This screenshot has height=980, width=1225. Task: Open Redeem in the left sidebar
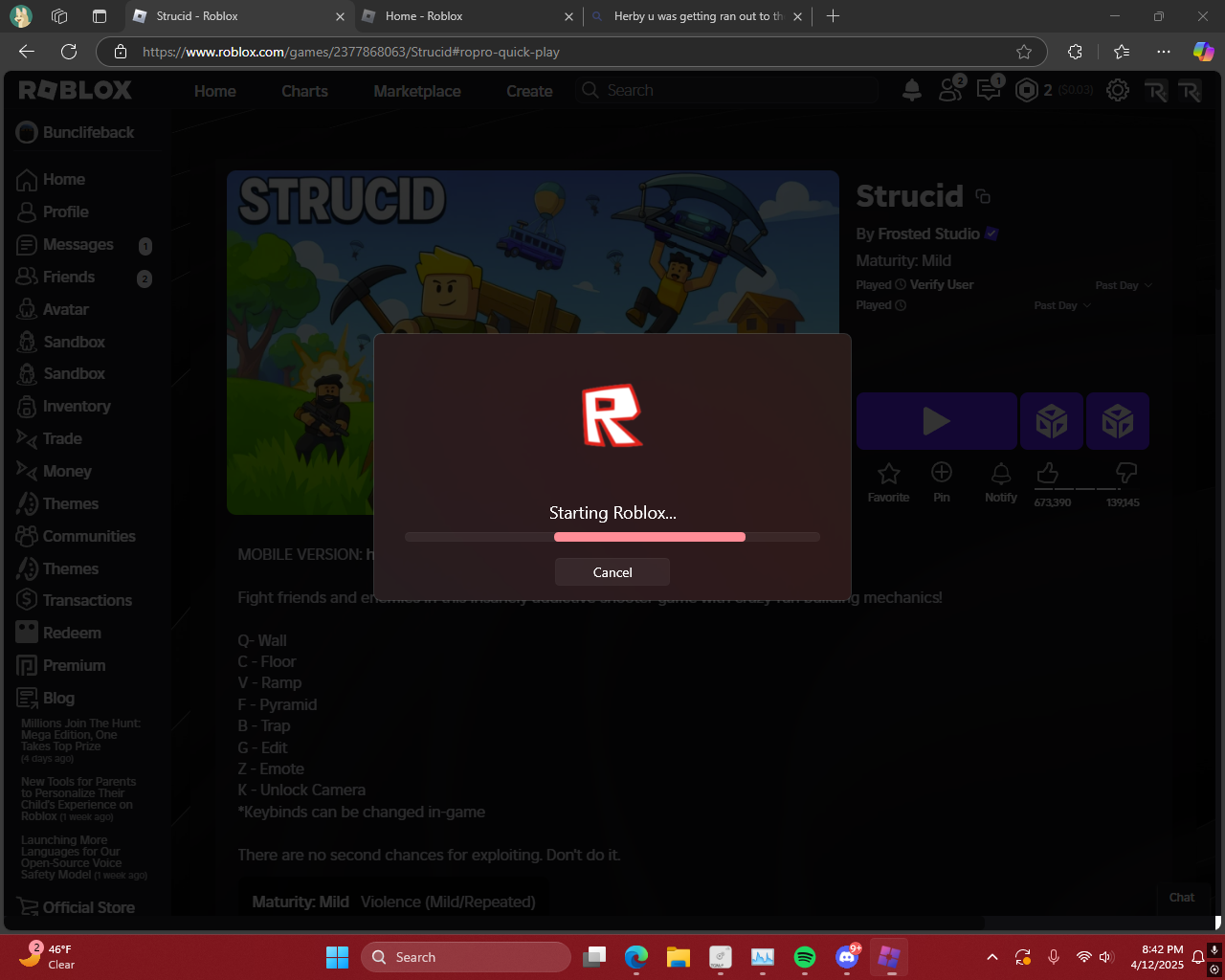(58, 633)
